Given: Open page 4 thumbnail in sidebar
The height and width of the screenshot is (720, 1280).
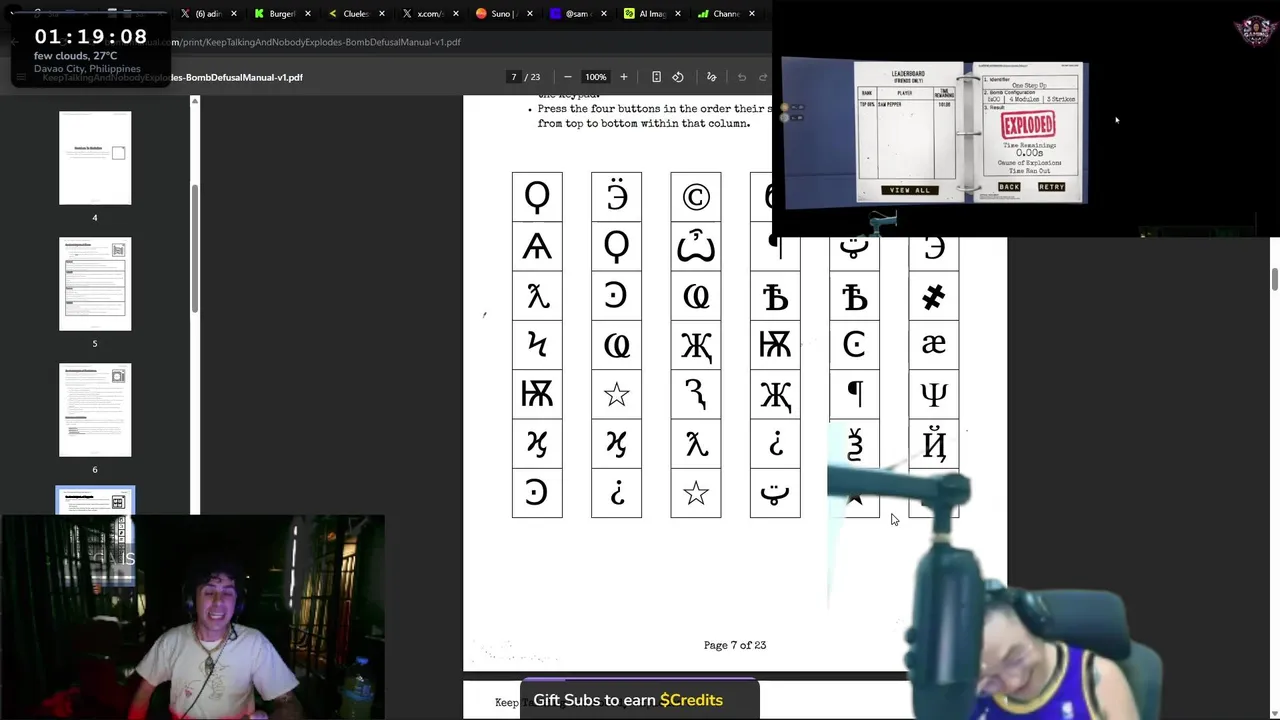Looking at the screenshot, I should 95,158.
